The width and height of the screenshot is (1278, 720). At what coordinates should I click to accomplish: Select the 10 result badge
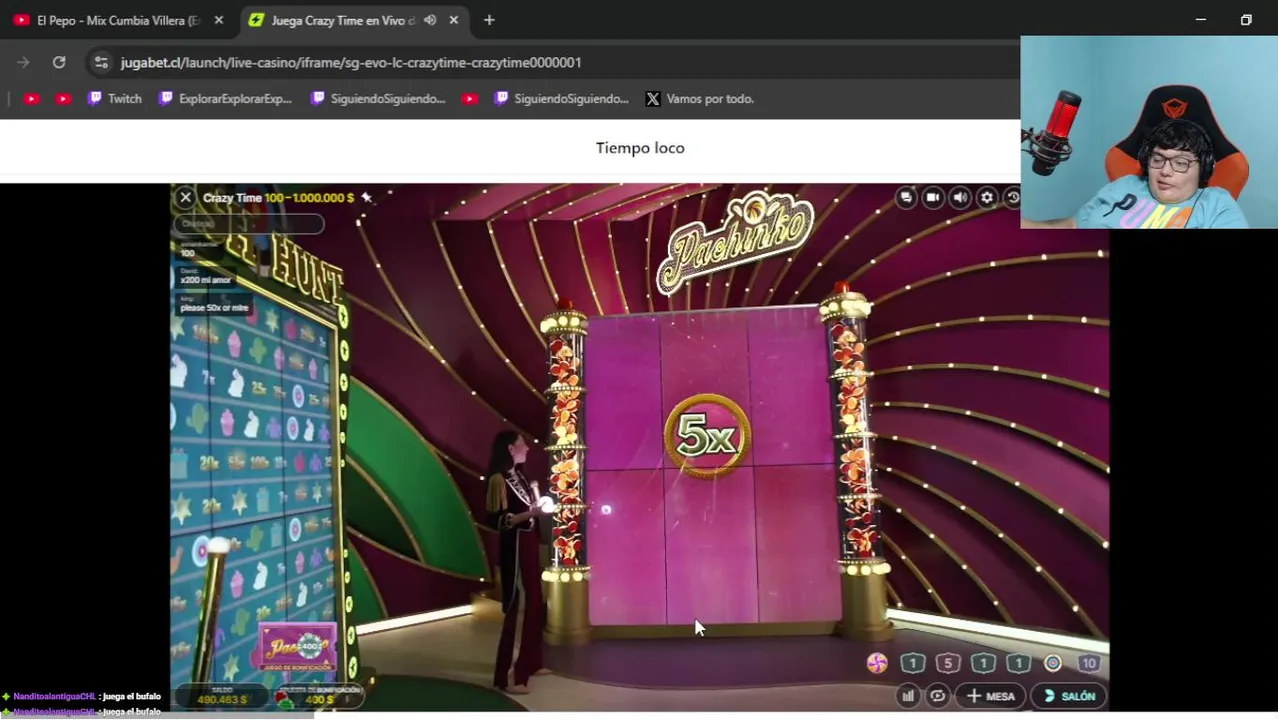1089,663
